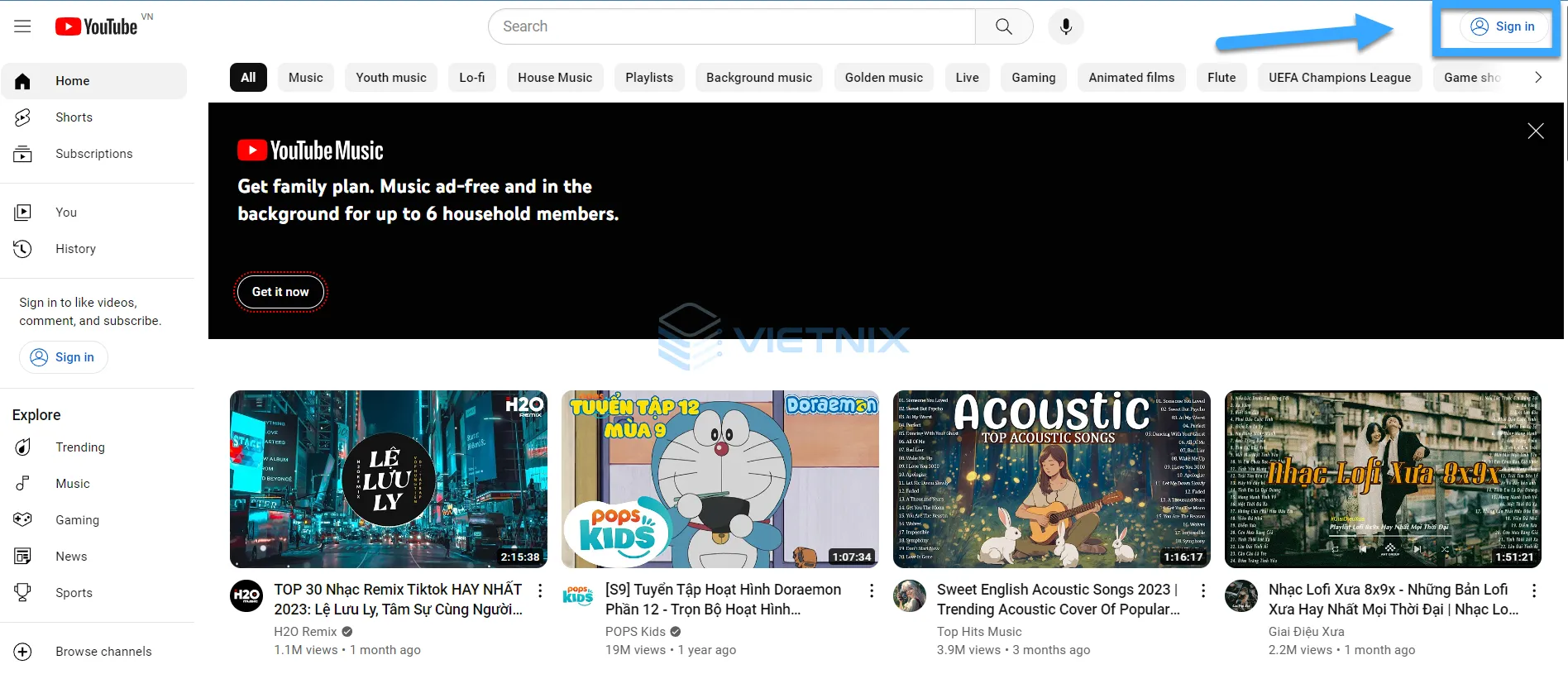The height and width of the screenshot is (674, 1568).
Task: Click the Browse channels plus icon
Action: tap(22, 652)
